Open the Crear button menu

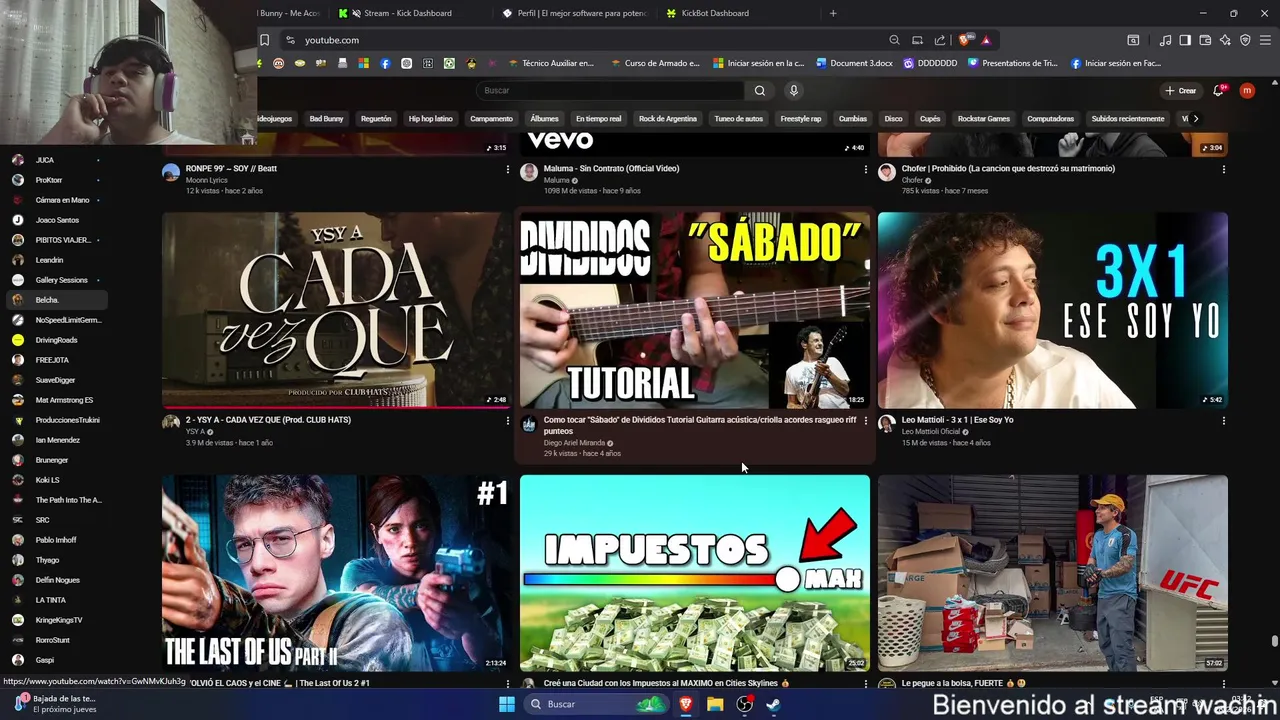[1181, 91]
